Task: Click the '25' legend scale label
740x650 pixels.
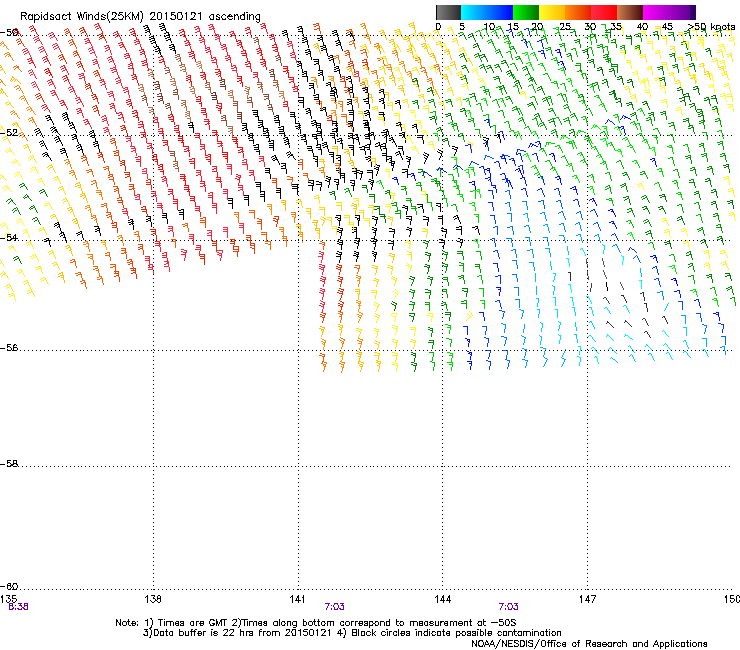Action: [x=565, y=27]
